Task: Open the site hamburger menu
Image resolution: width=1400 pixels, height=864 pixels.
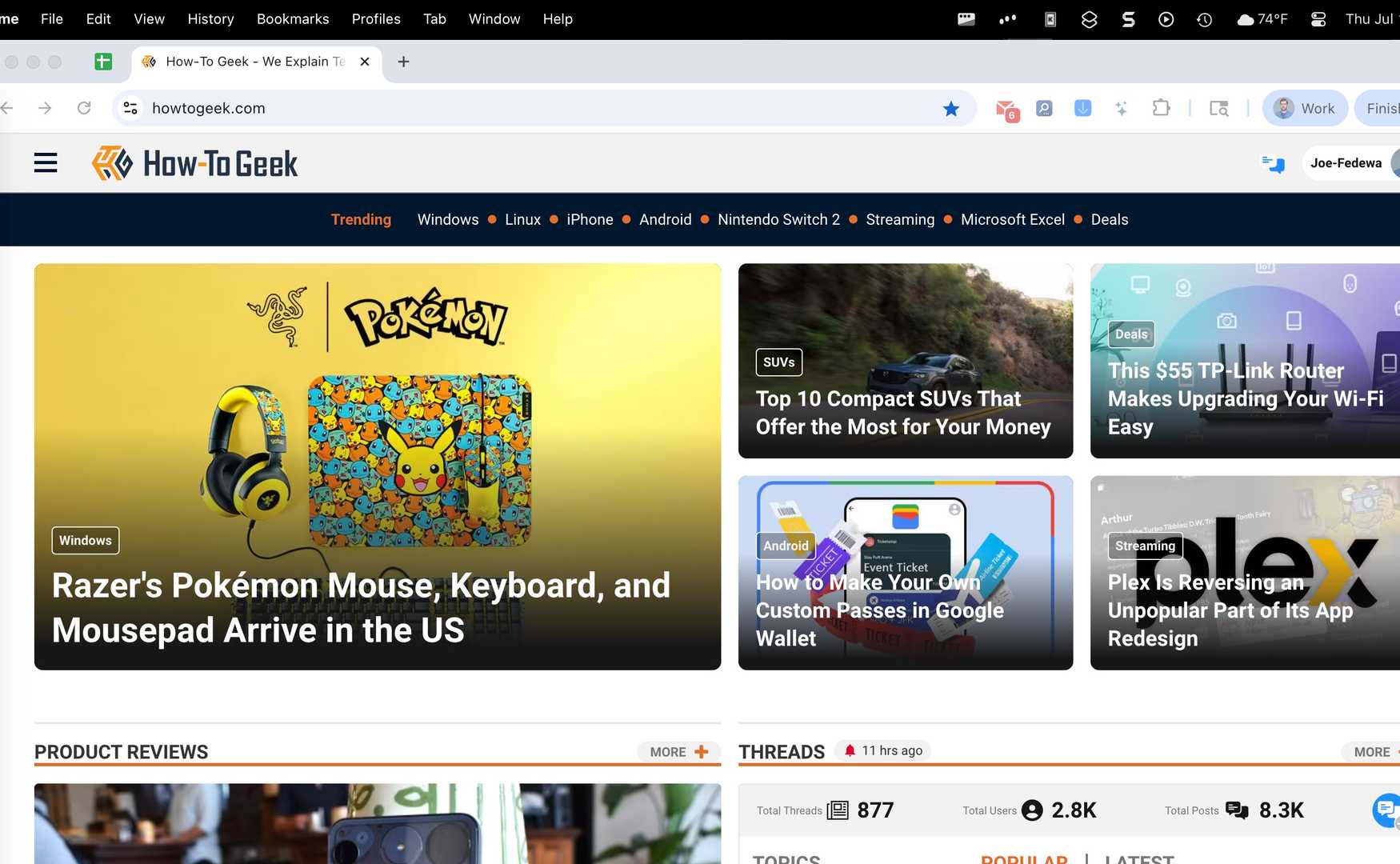Action: pos(46,163)
